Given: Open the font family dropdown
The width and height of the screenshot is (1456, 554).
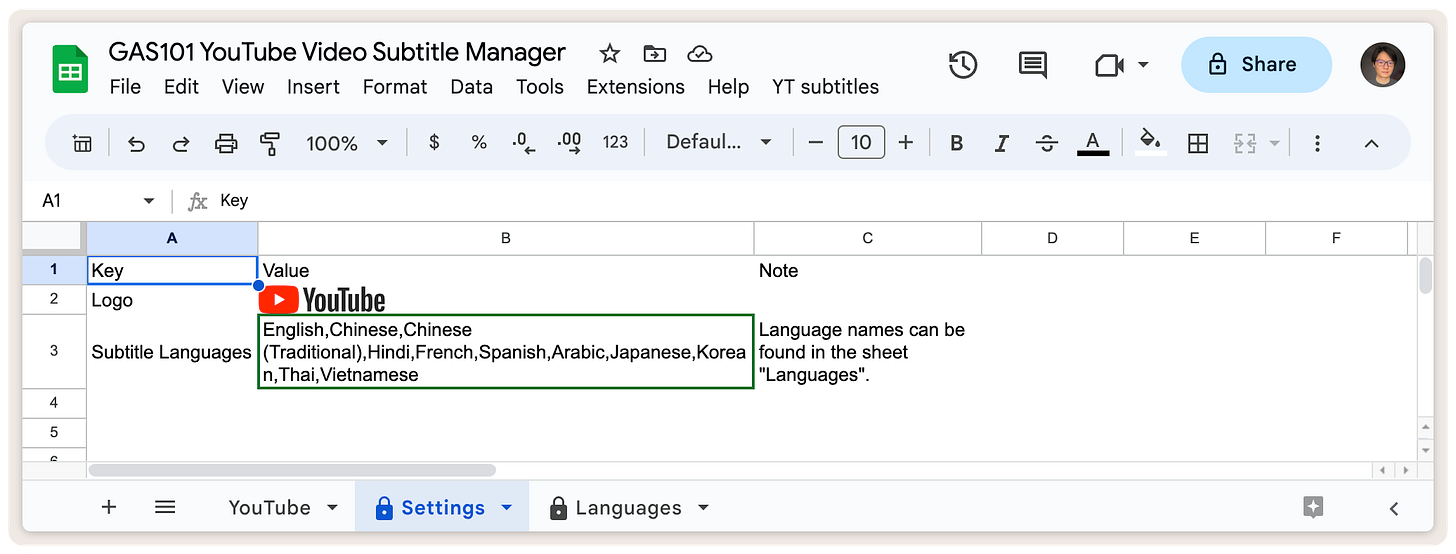Looking at the screenshot, I should (719, 142).
